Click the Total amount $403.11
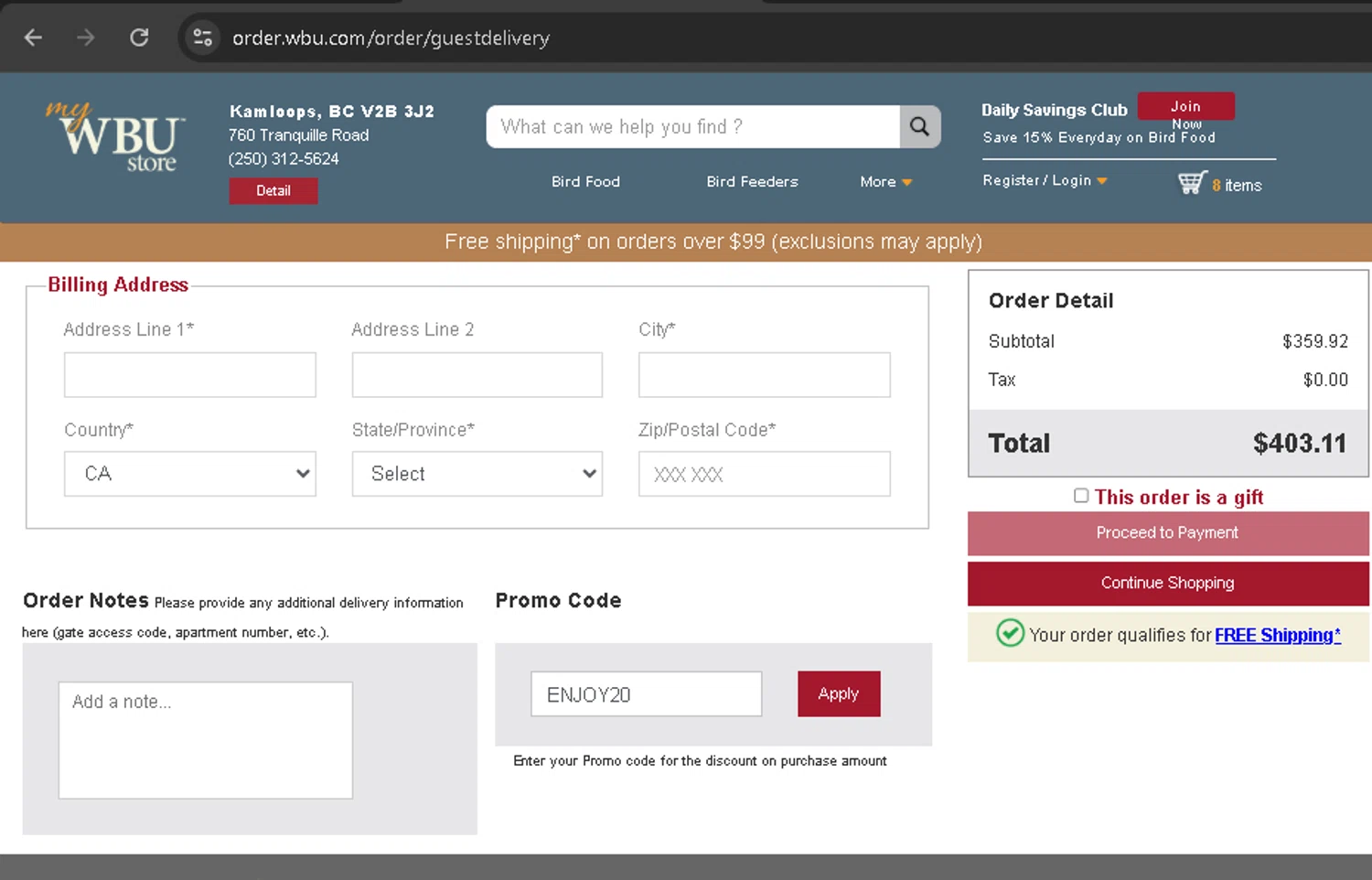The image size is (1372, 880). 1300,444
